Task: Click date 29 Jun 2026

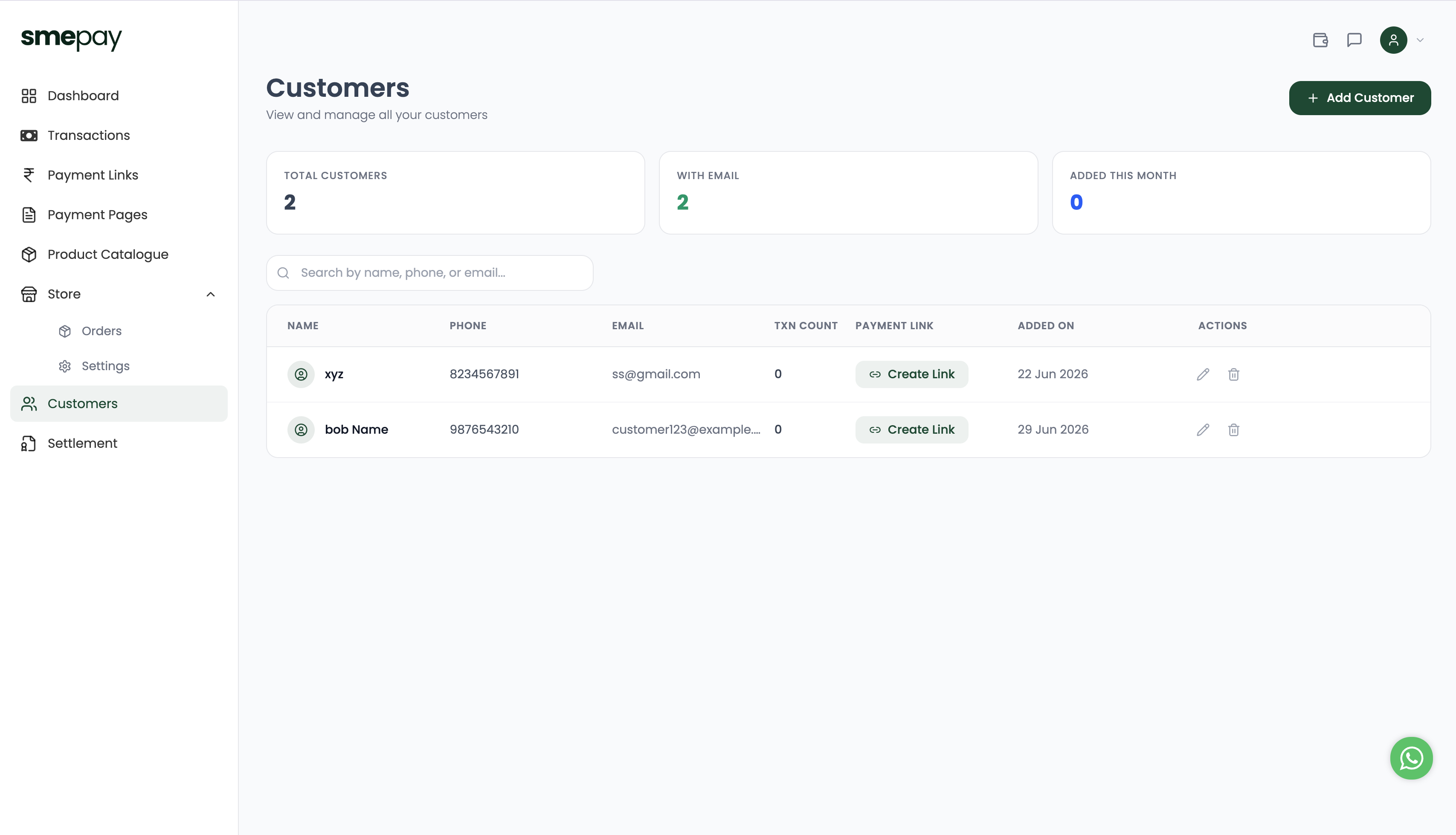Action: click(1053, 430)
